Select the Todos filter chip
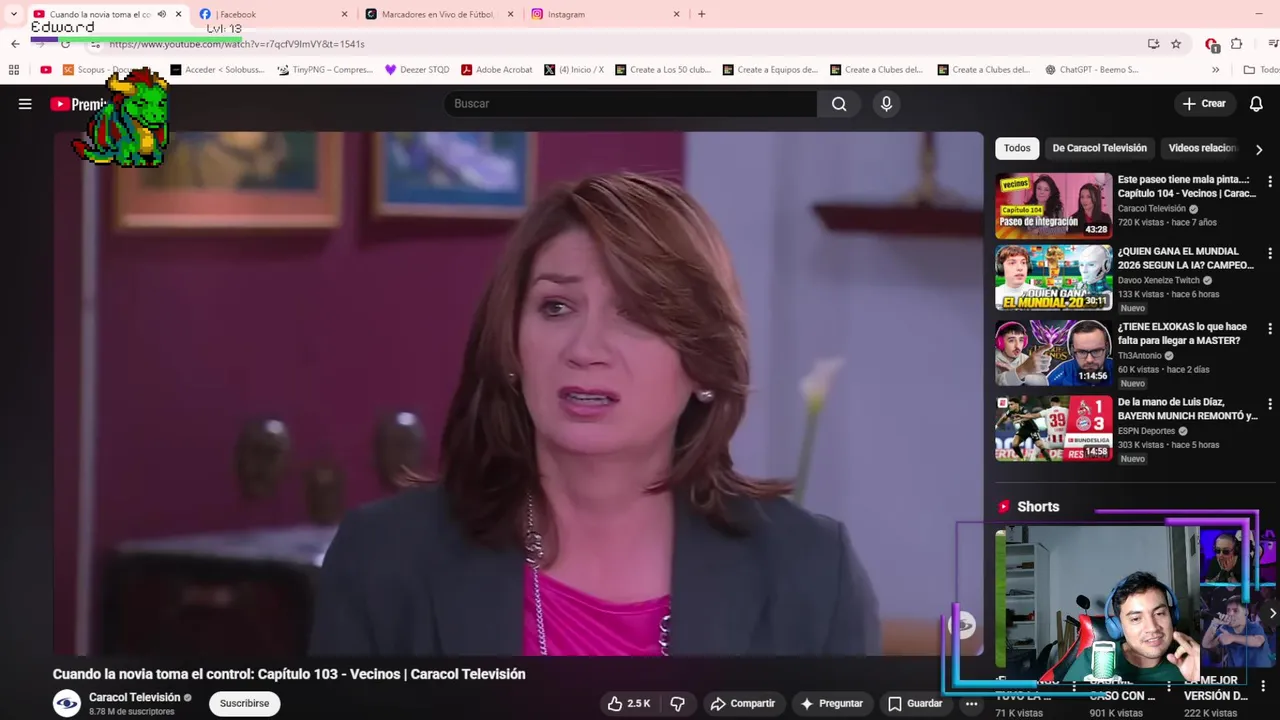The height and width of the screenshot is (720, 1280). (1017, 148)
